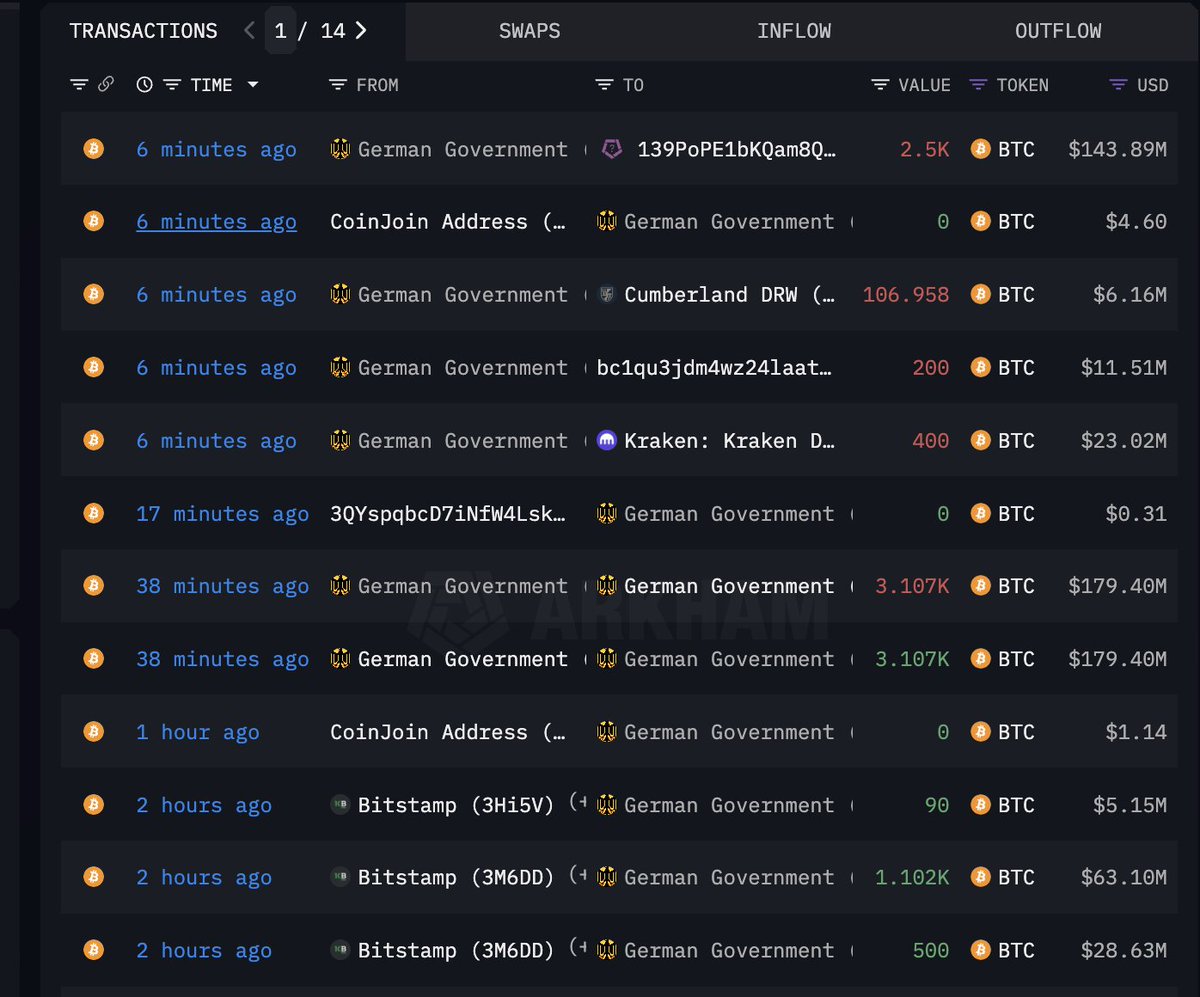
Task: Open 17 minutes ago transaction link
Action: pos(222,514)
